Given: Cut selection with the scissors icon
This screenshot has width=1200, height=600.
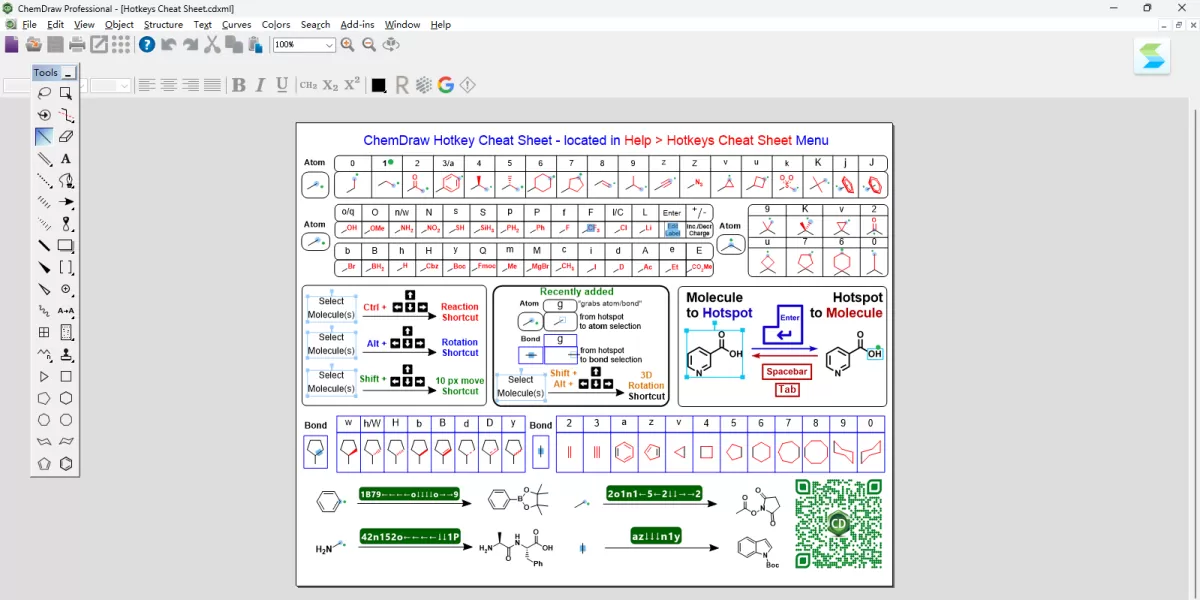Looking at the screenshot, I should pyautogui.click(x=212, y=44).
